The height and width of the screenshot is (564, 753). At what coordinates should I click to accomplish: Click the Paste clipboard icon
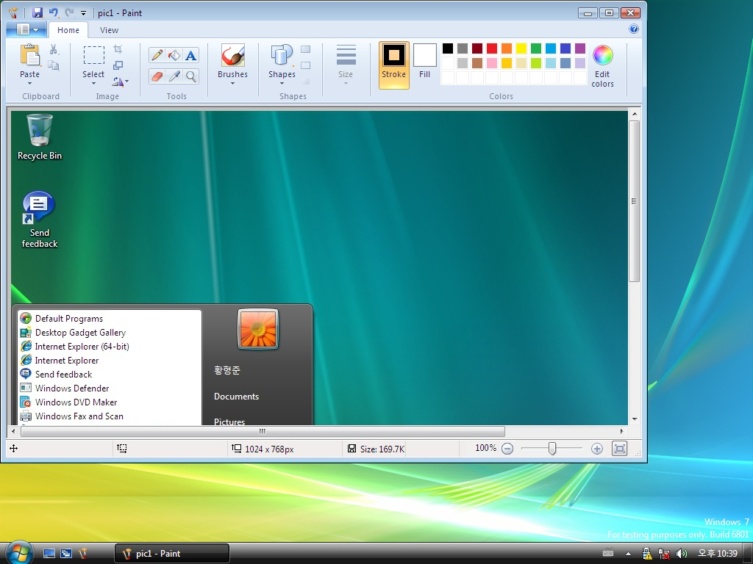(x=30, y=55)
